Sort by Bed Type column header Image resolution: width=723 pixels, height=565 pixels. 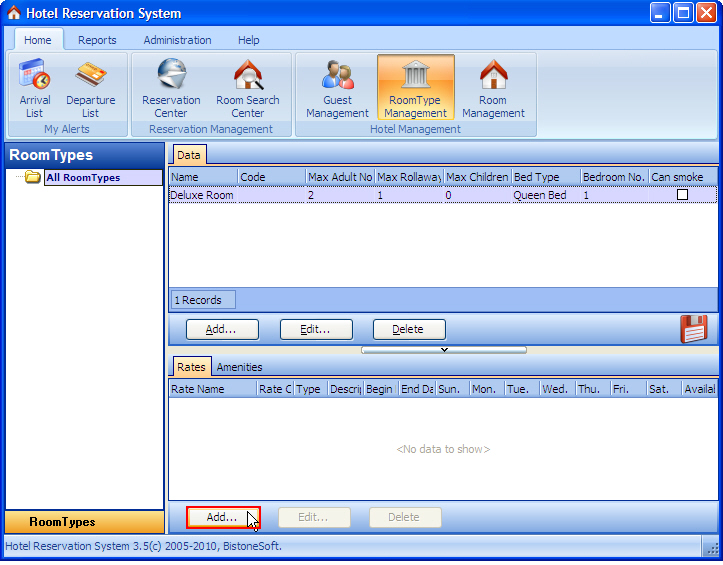click(544, 177)
